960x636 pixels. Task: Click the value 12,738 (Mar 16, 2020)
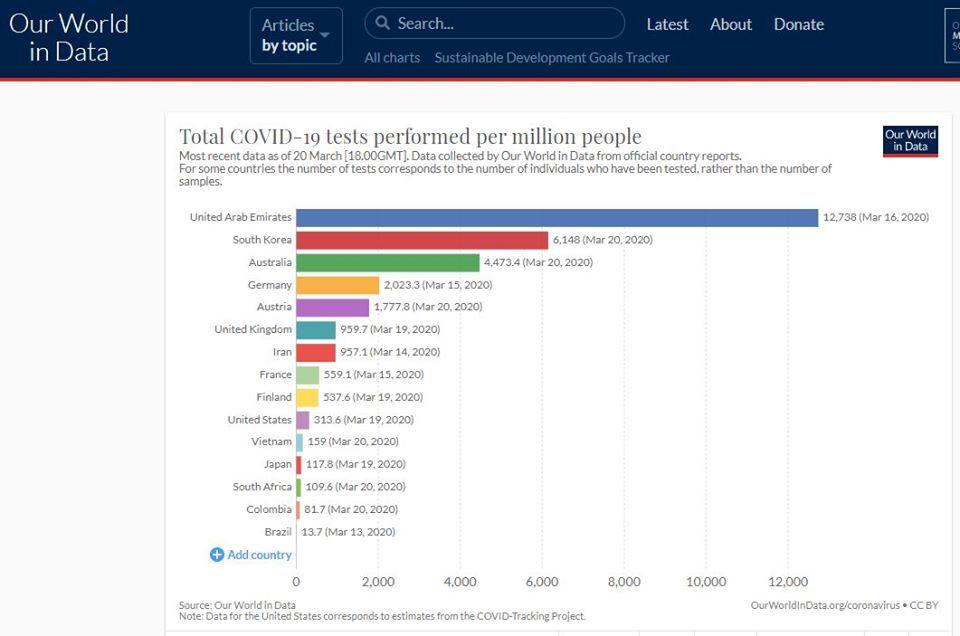tap(876, 217)
